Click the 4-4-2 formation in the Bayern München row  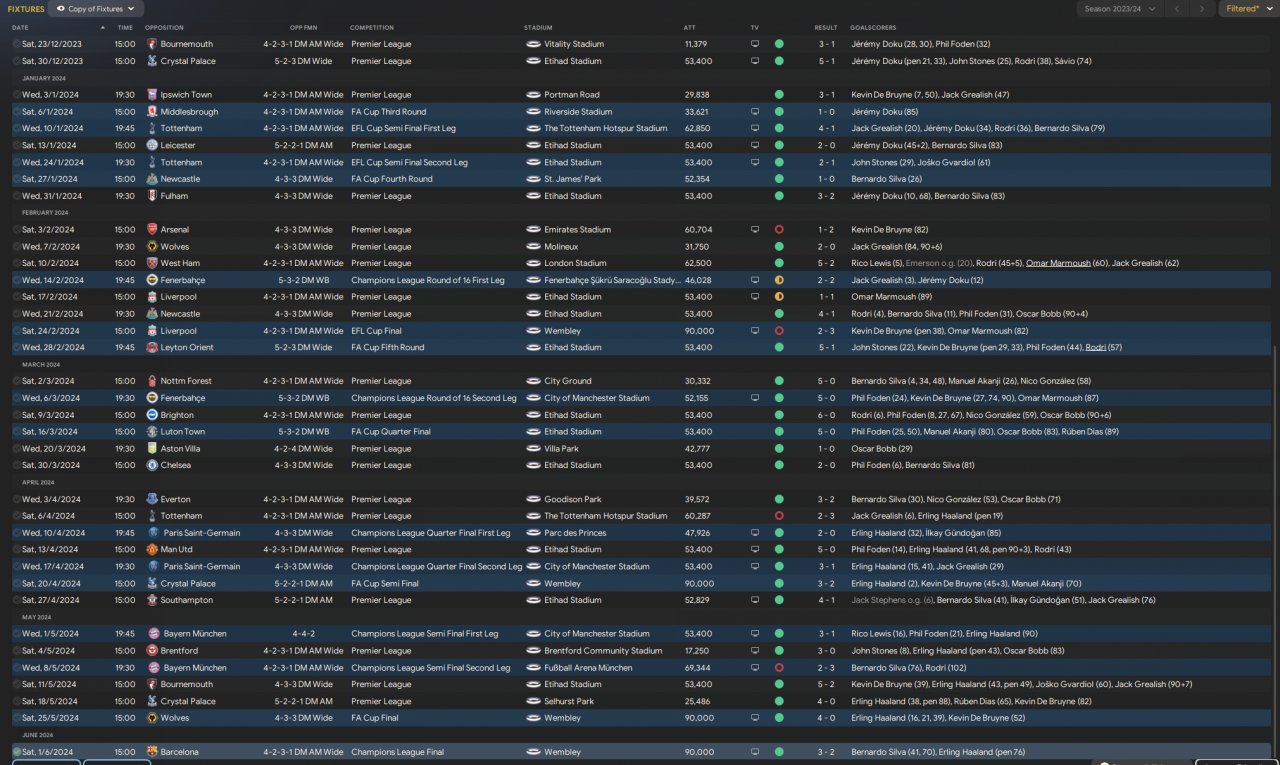tap(304, 634)
